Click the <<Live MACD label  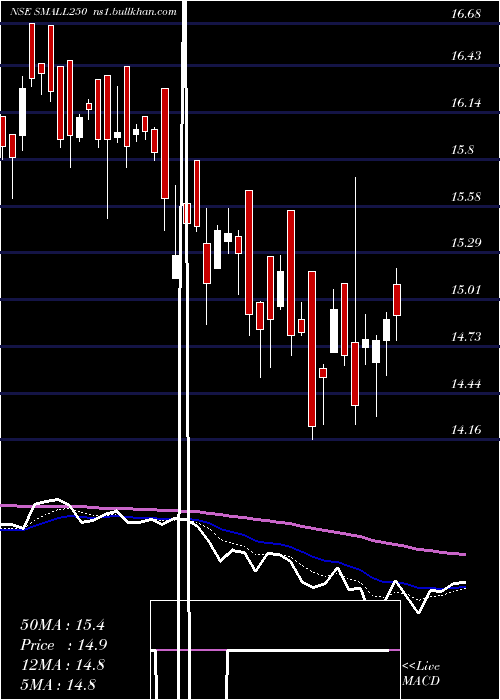pos(421,674)
